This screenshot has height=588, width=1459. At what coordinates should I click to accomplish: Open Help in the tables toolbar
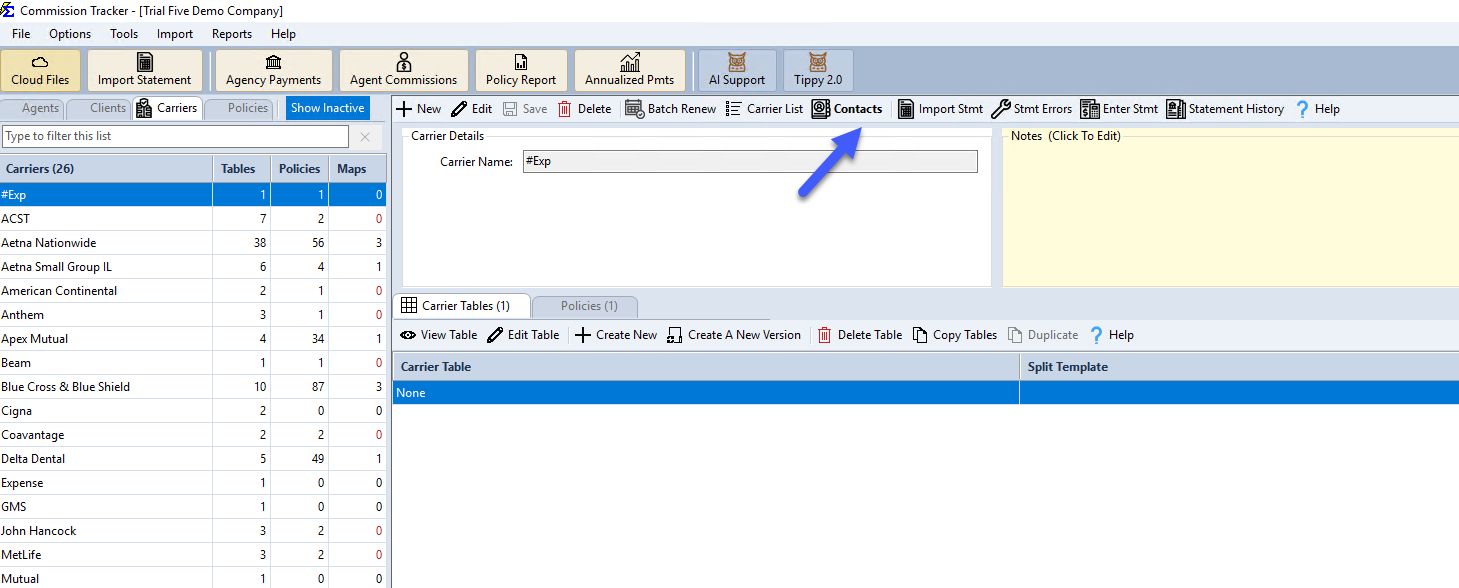pos(1111,335)
